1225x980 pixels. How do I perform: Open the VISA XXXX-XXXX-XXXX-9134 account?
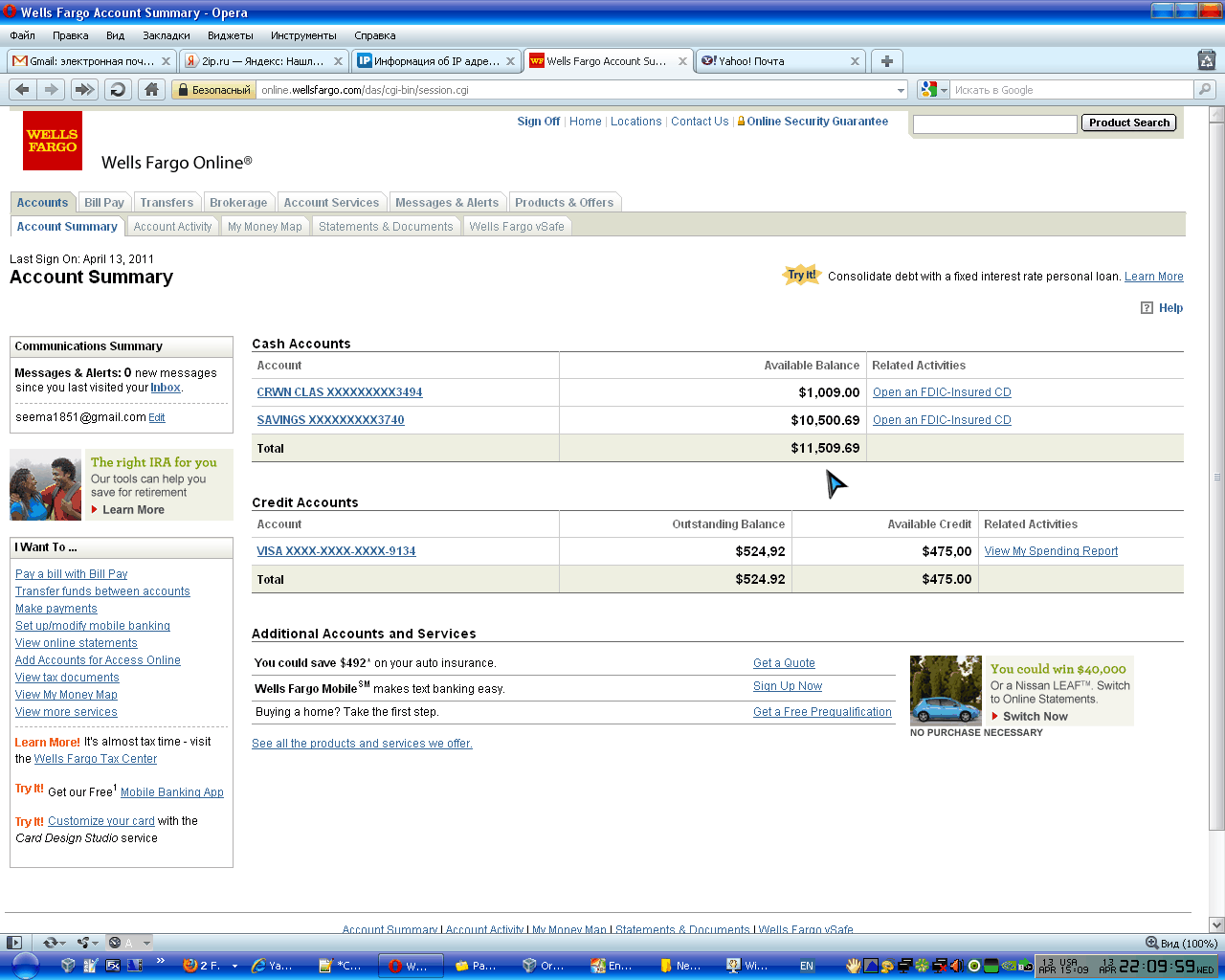(336, 551)
